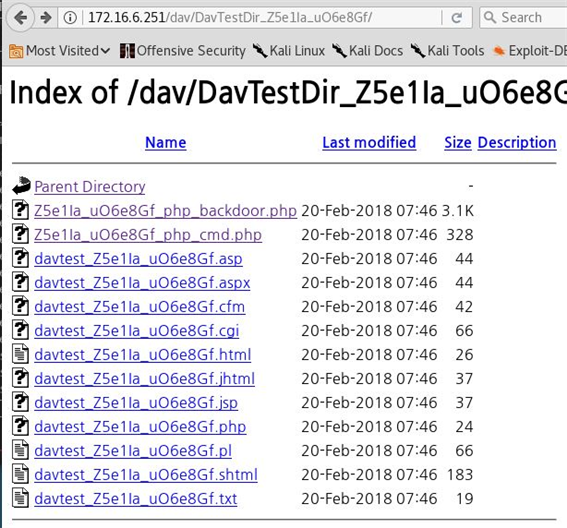Select the 3.1K size value
Viewport: 567px width, 528px height.
(x=458, y=211)
